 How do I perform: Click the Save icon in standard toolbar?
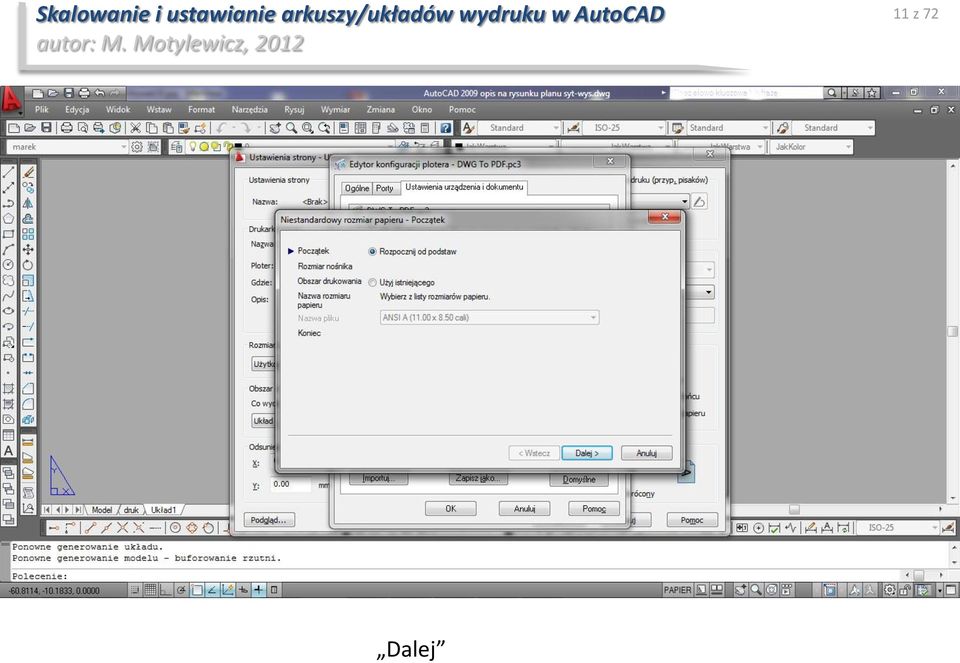(46, 128)
